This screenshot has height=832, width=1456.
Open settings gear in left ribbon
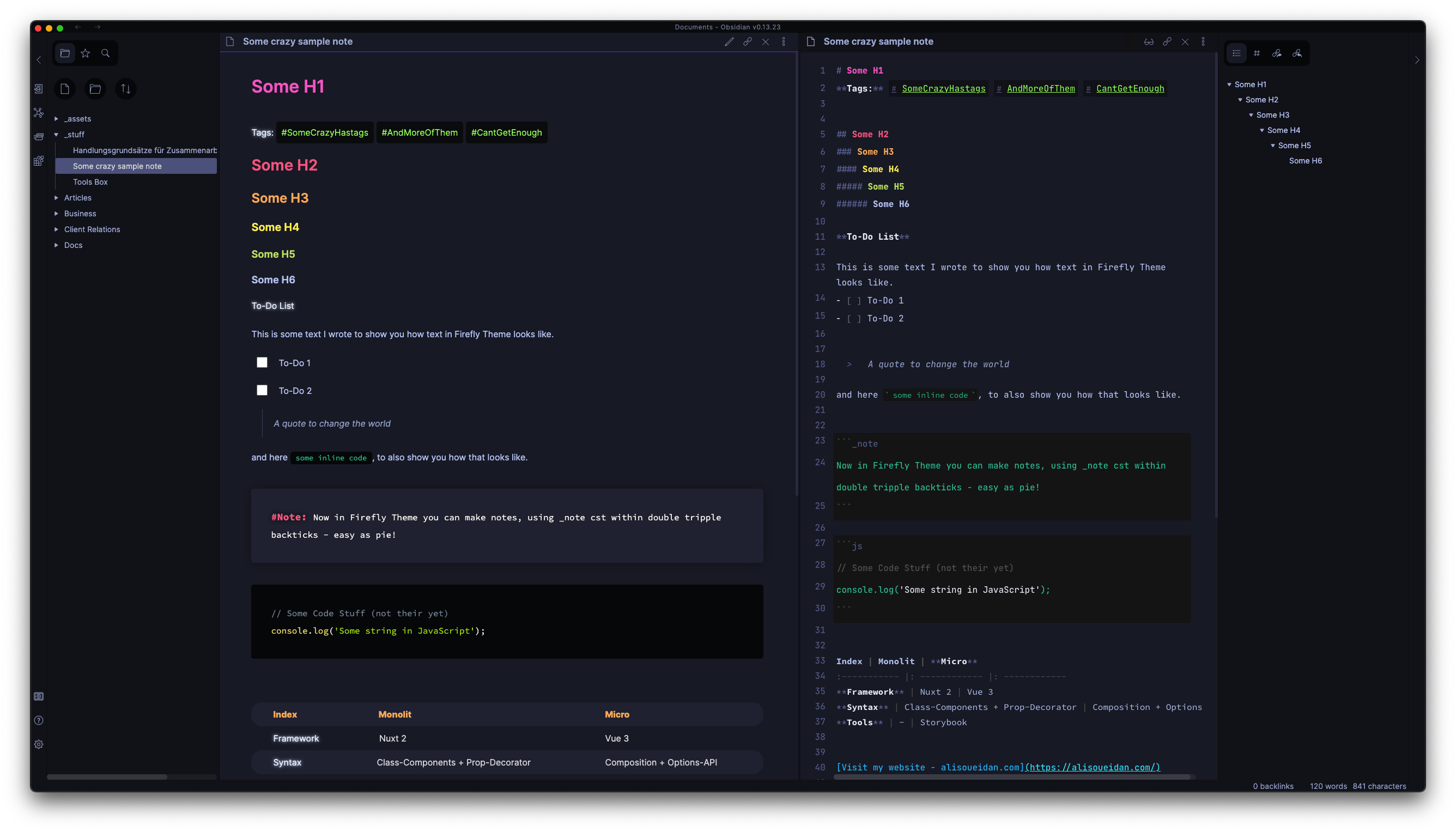(x=38, y=744)
